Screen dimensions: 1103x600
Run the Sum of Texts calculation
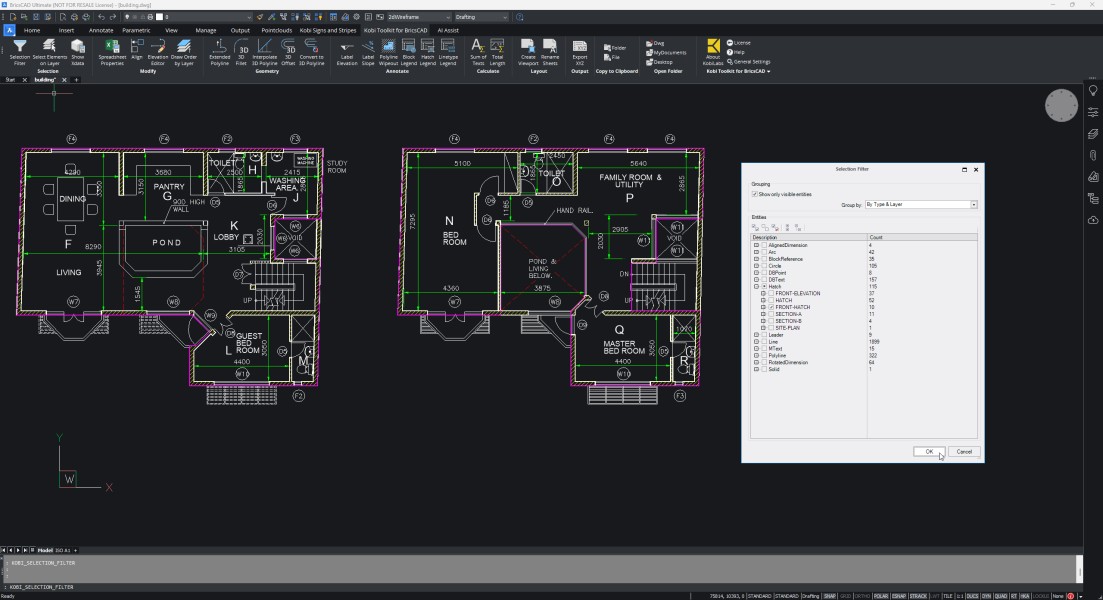pos(478,53)
